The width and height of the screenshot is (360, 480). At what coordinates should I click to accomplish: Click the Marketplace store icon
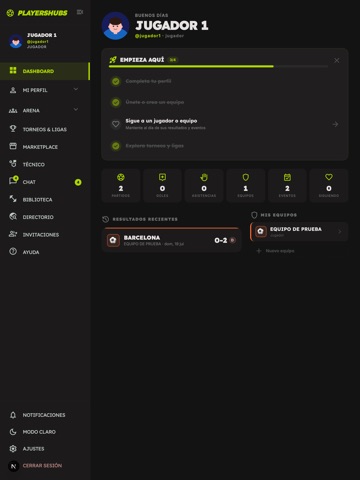click(x=13, y=146)
